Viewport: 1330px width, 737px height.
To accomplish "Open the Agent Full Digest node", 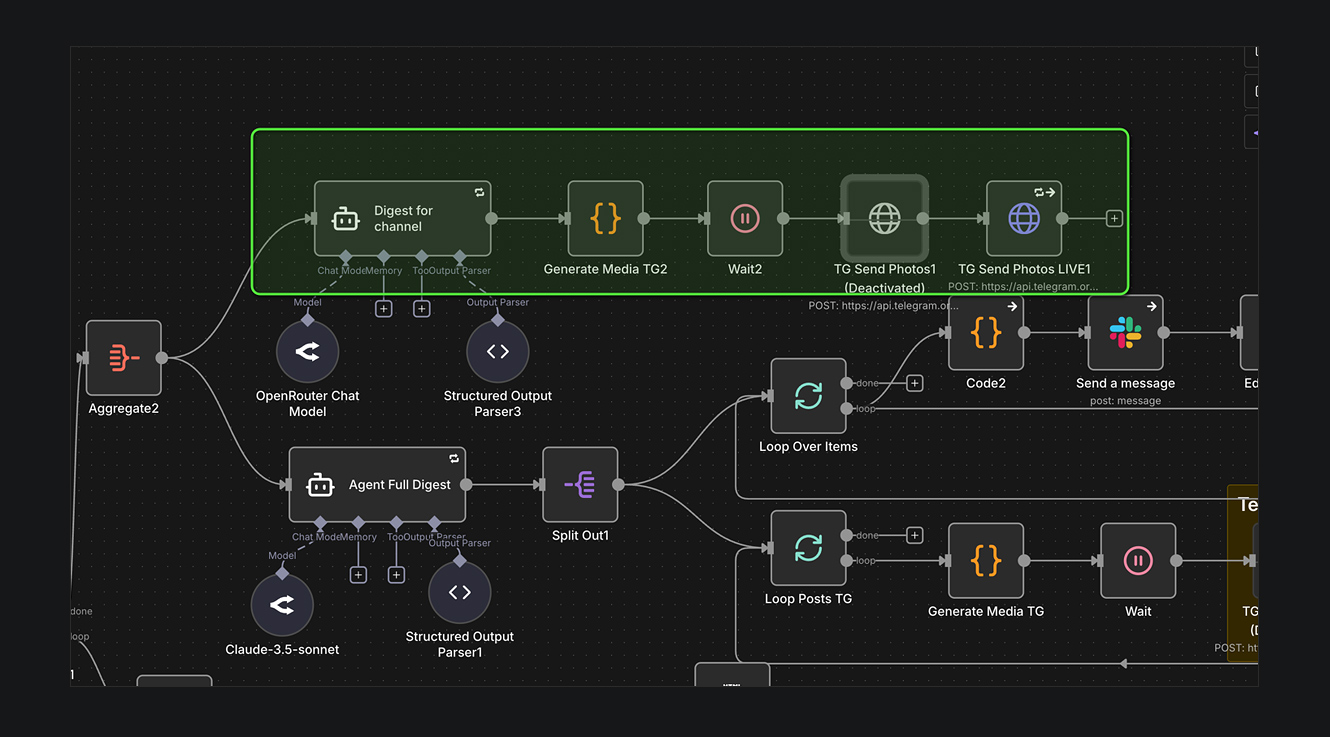I will tap(377, 485).
